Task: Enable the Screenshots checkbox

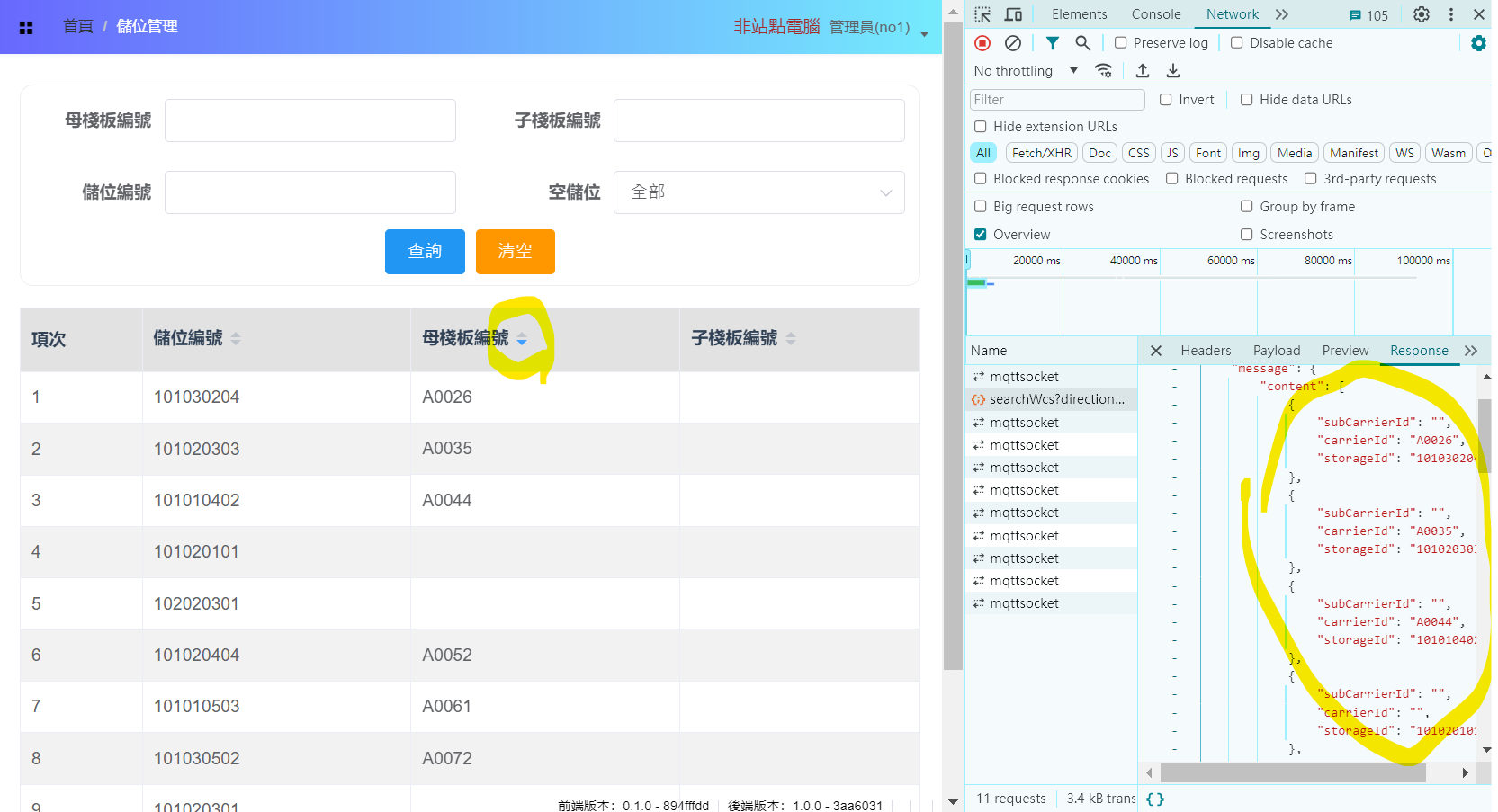Action: (1247, 235)
